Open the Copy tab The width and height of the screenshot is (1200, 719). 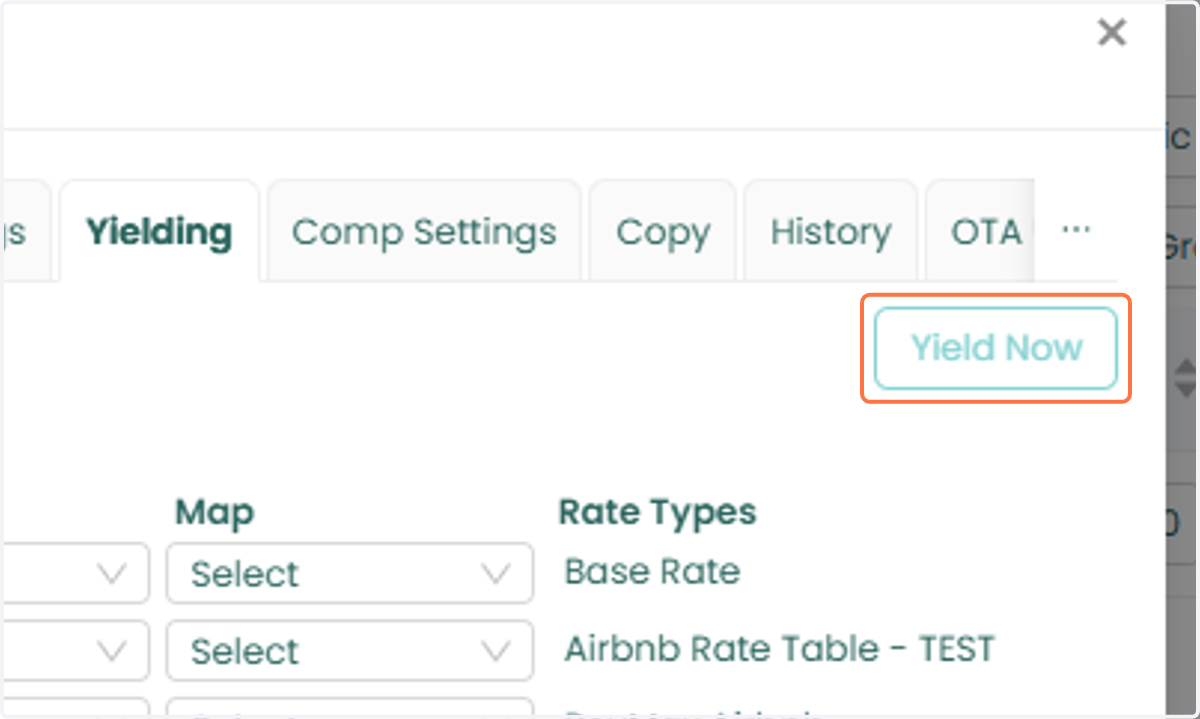[663, 232]
